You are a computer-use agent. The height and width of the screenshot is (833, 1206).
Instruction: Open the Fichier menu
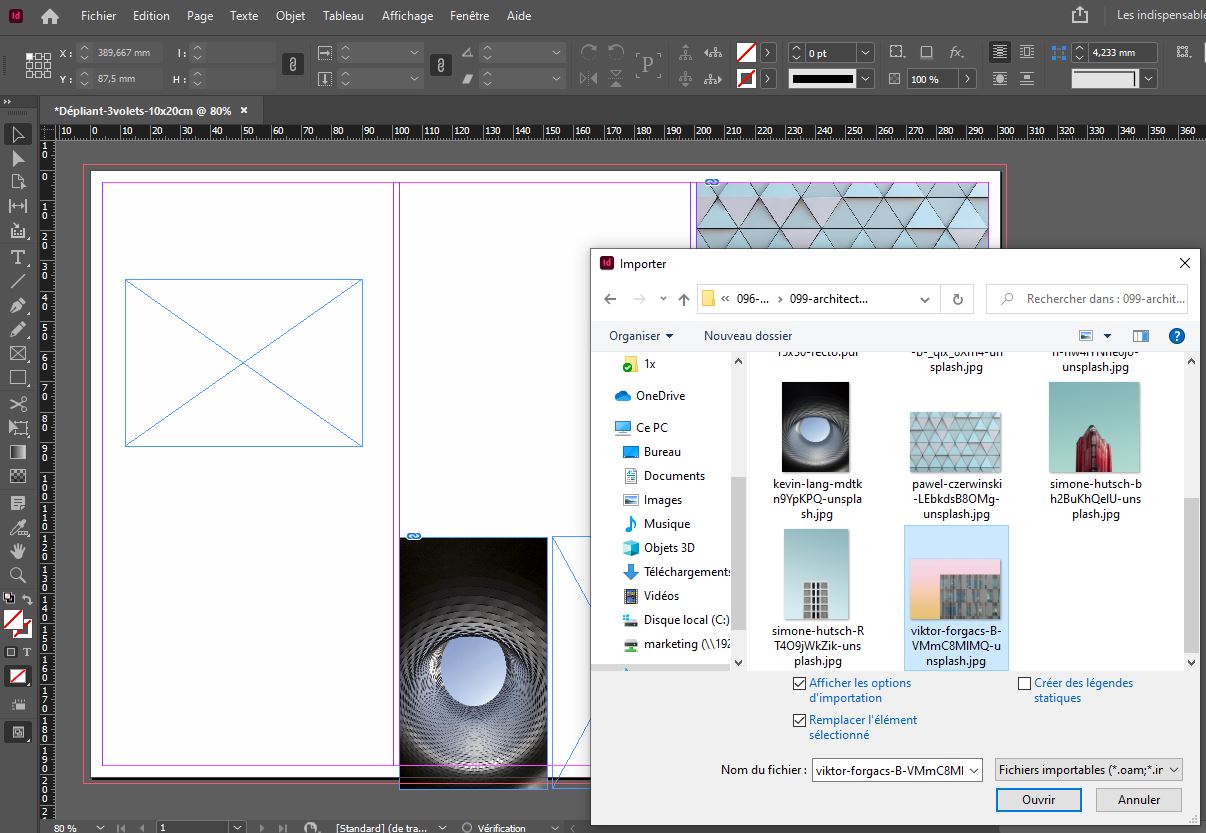pyautogui.click(x=99, y=16)
